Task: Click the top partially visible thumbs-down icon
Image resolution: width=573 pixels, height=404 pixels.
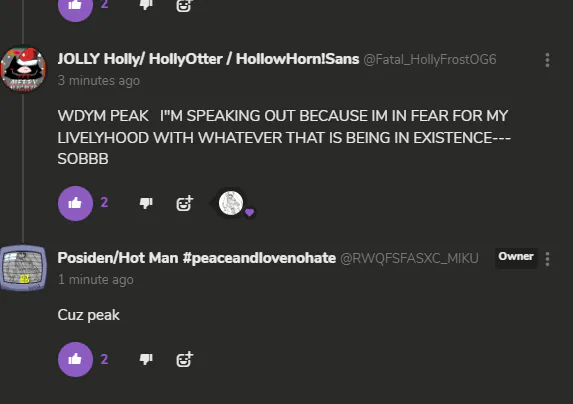Action: click(146, 5)
